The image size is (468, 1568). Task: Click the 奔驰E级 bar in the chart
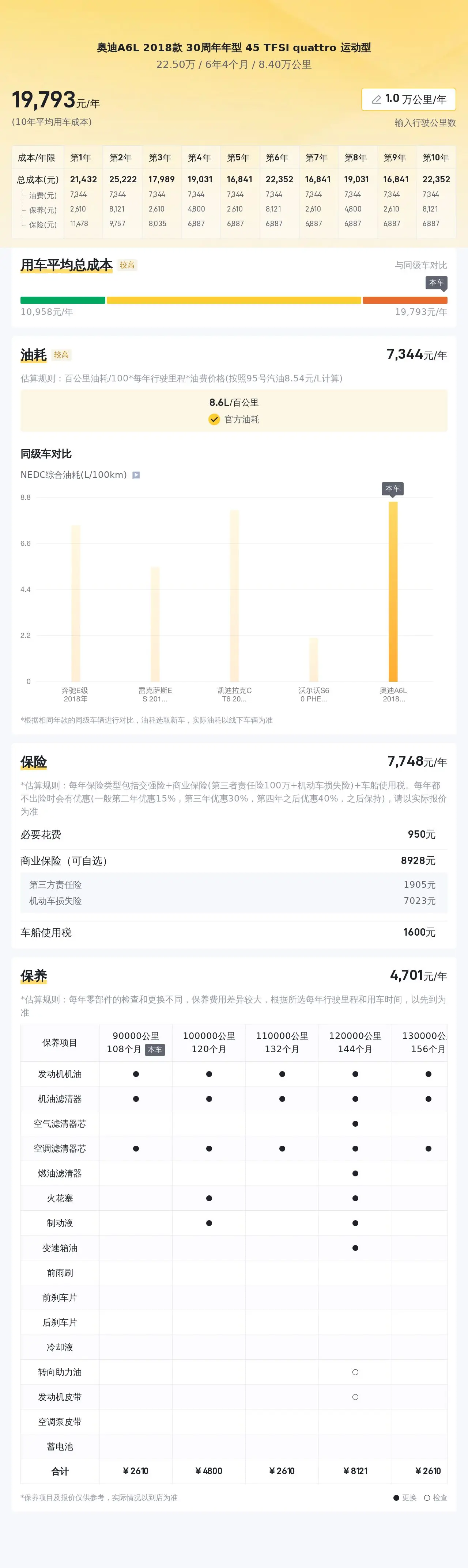pos(76,603)
